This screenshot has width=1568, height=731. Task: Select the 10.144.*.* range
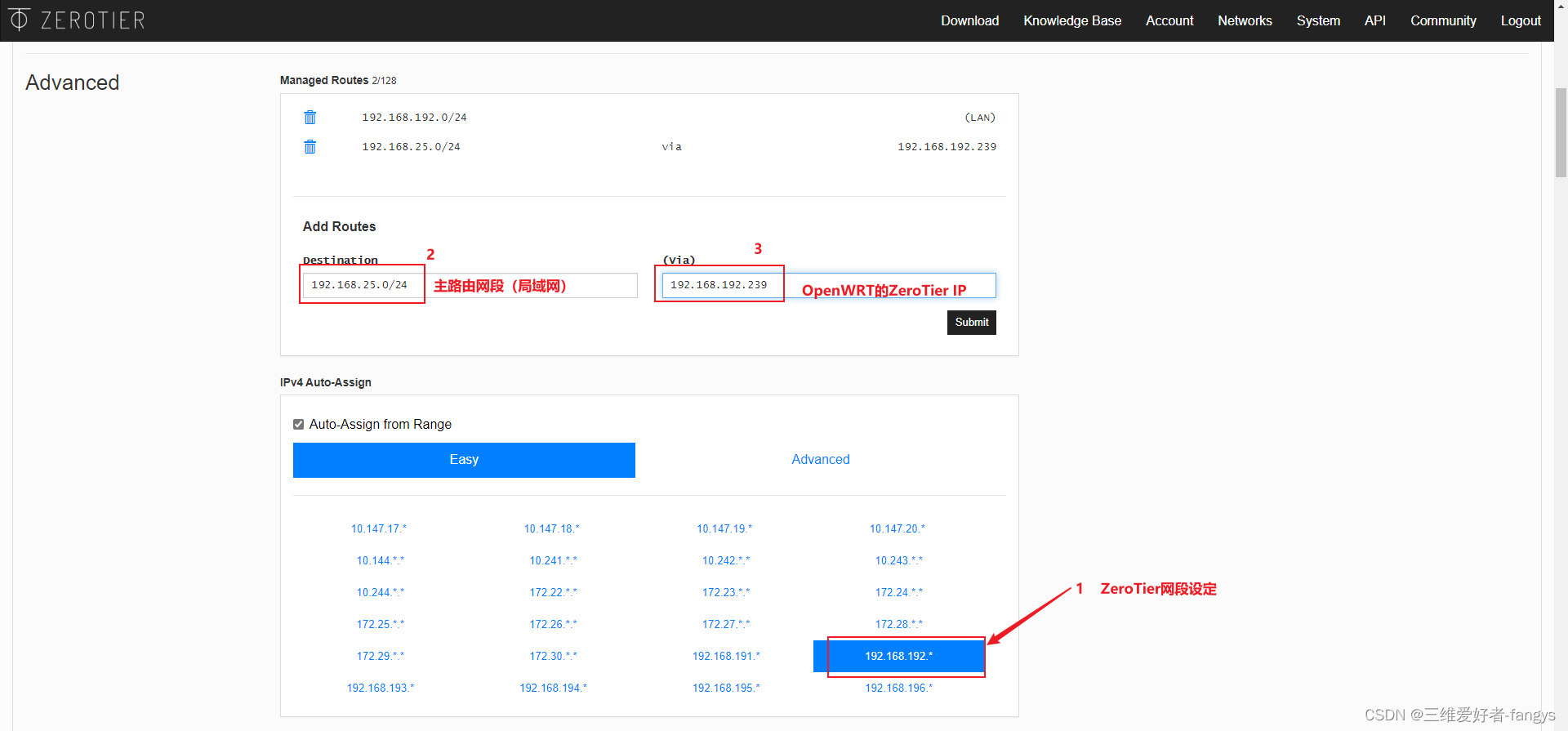coord(381,560)
